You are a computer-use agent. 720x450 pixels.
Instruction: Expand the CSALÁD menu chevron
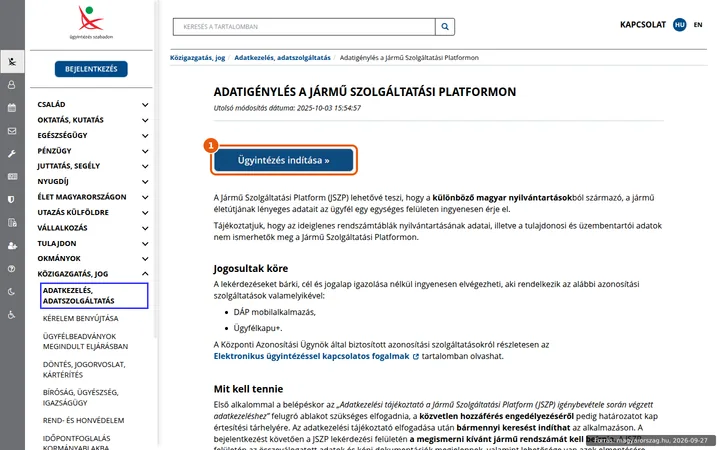(145, 105)
